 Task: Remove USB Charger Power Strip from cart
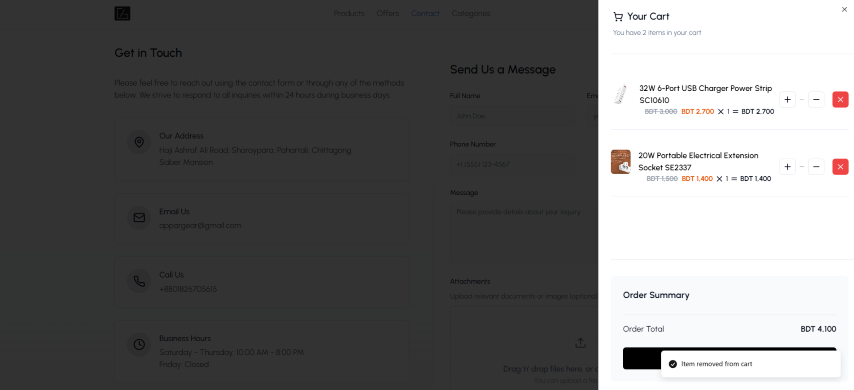click(840, 100)
